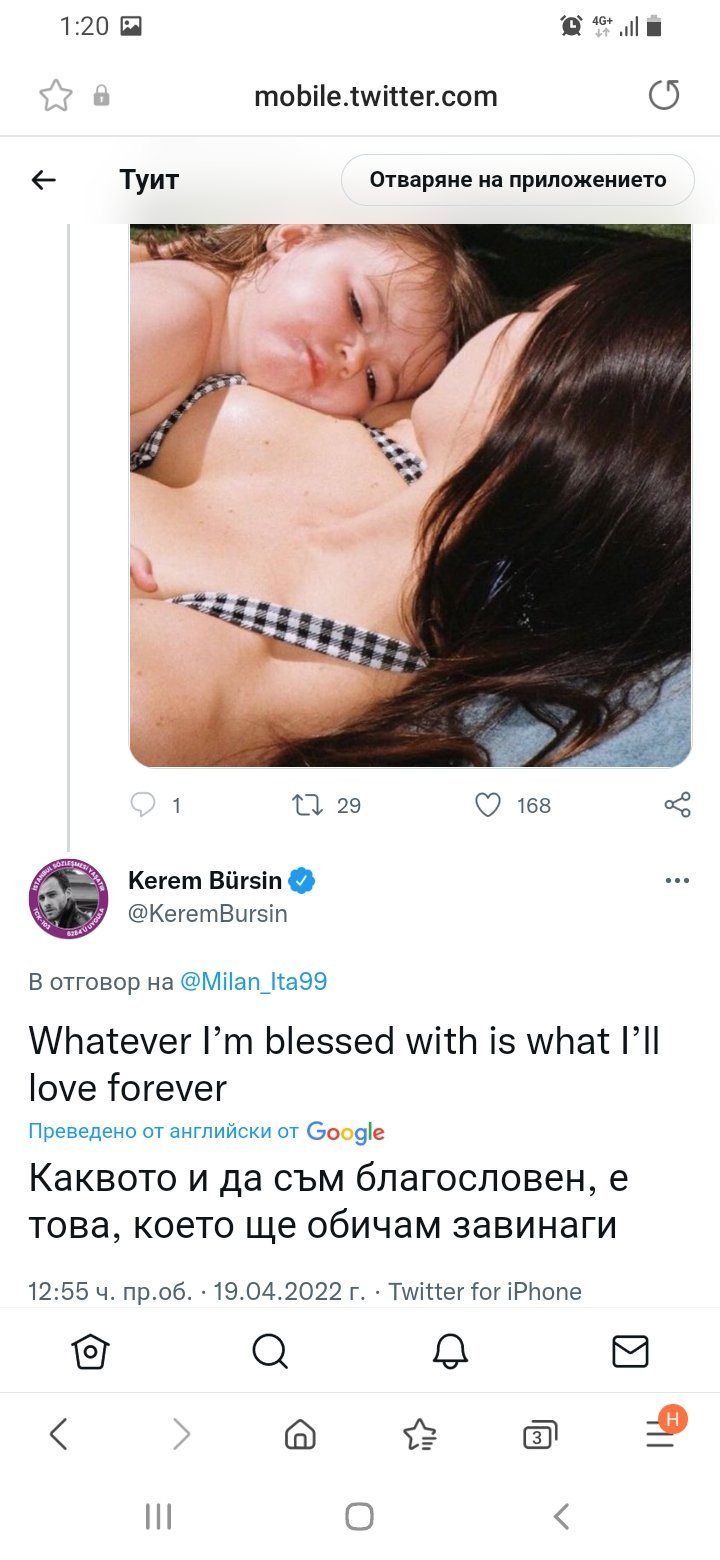Open the browser hamburger menu
720x1560 pixels.
[x=660, y=1436]
